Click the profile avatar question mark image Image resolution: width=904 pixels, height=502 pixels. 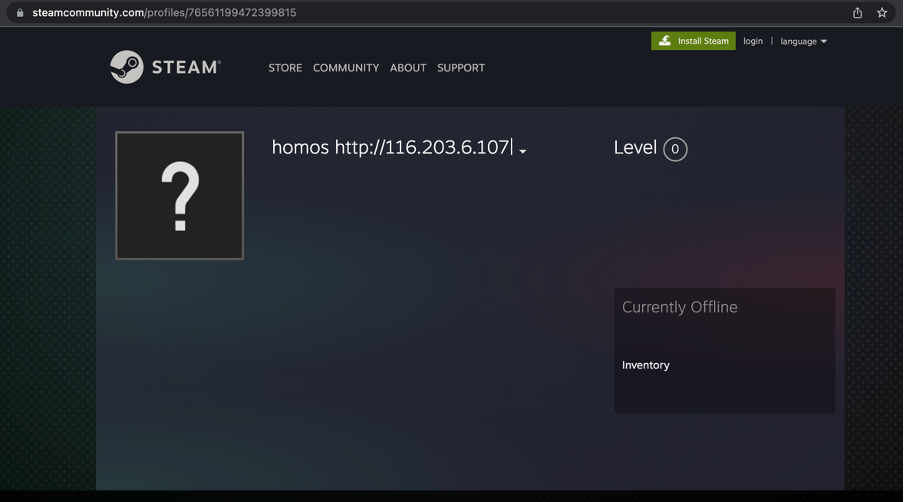[x=179, y=195]
